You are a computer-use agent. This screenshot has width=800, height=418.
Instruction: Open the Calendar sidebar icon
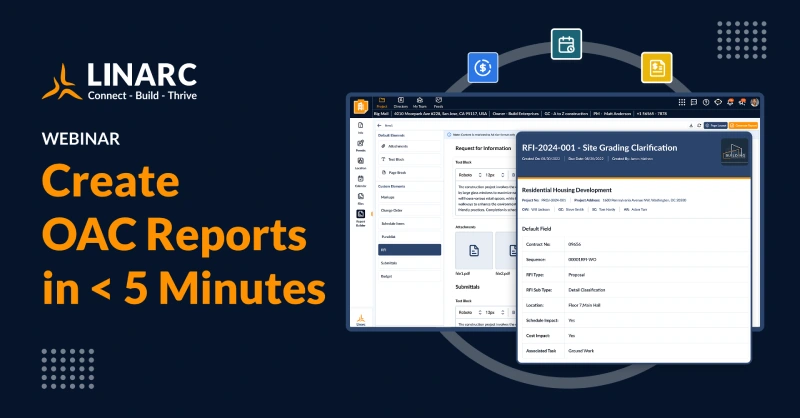[x=361, y=181]
